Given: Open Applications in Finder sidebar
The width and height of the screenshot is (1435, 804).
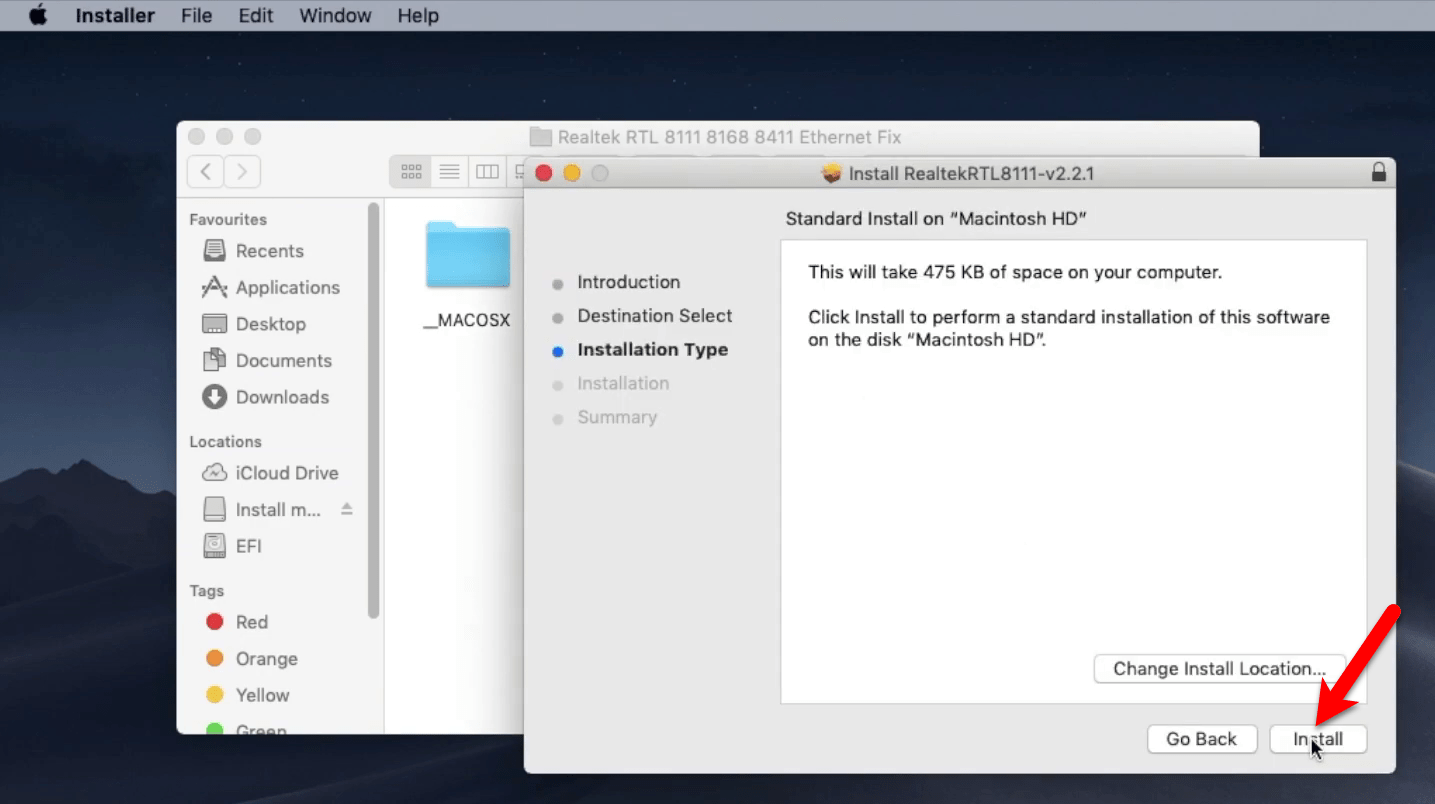Looking at the screenshot, I should pyautogui.click(x=270, y=288).
